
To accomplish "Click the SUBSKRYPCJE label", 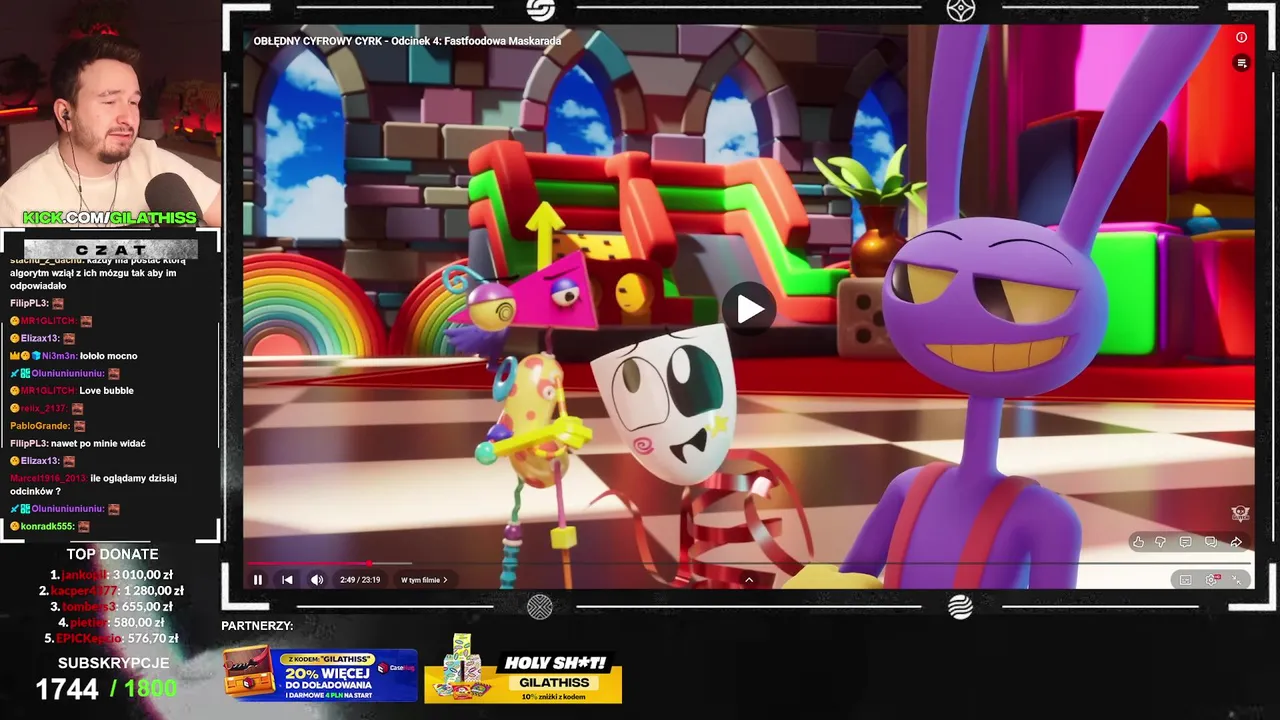I will [113, 663].
